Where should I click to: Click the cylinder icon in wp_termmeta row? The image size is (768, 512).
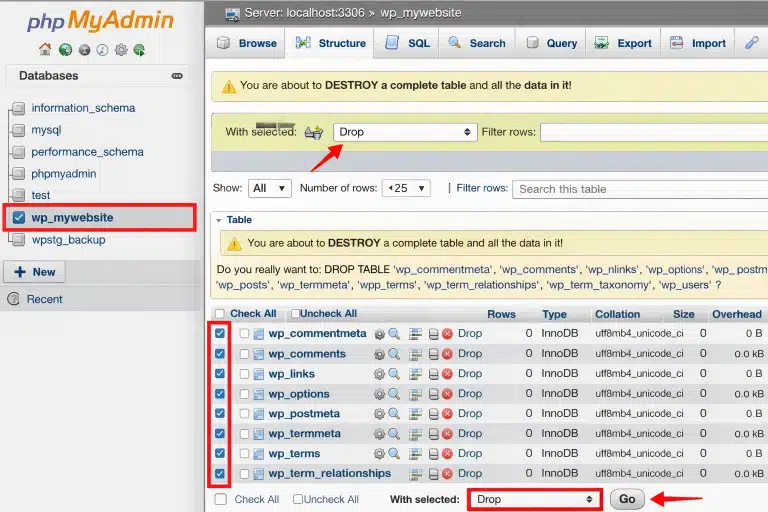pos(433,434)
